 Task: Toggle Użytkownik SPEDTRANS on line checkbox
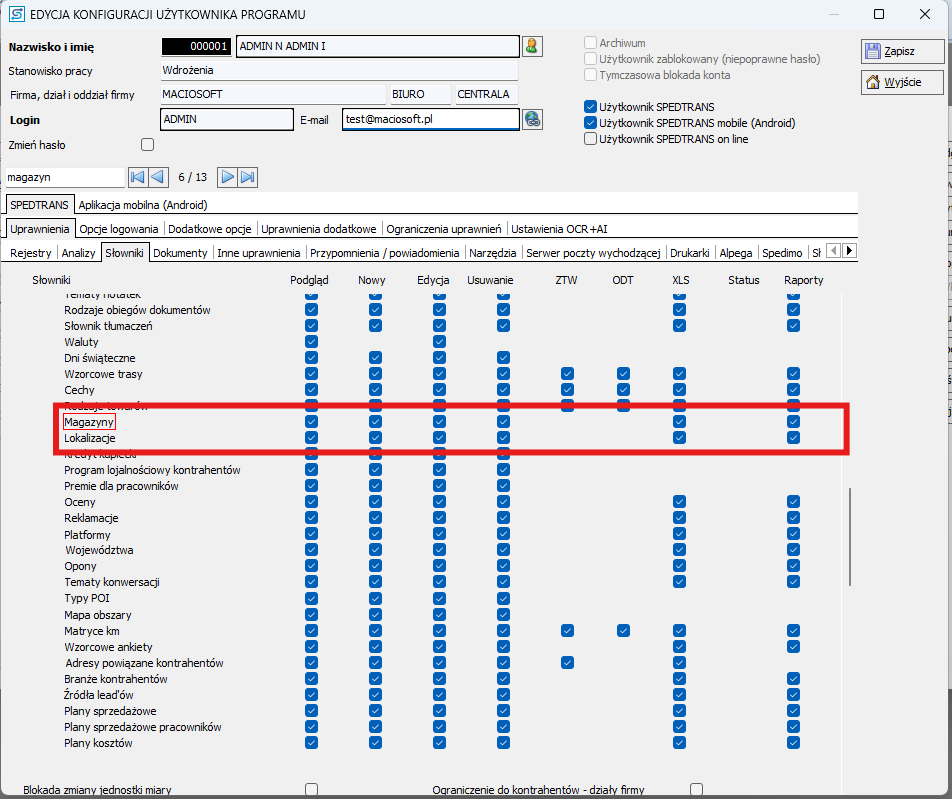[591, 139]
